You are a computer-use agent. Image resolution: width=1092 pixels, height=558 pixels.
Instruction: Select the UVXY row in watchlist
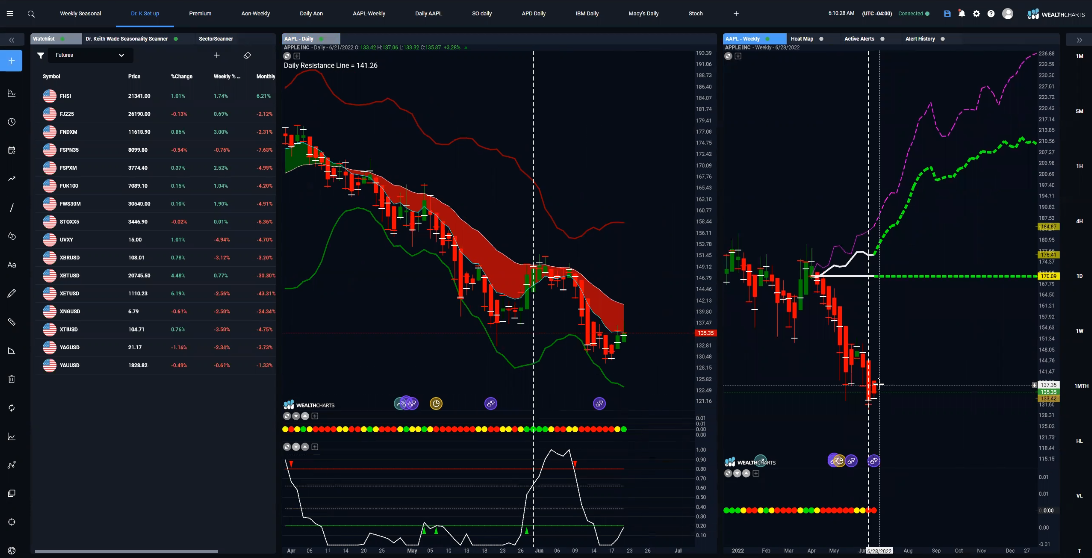tap(157, 240)
